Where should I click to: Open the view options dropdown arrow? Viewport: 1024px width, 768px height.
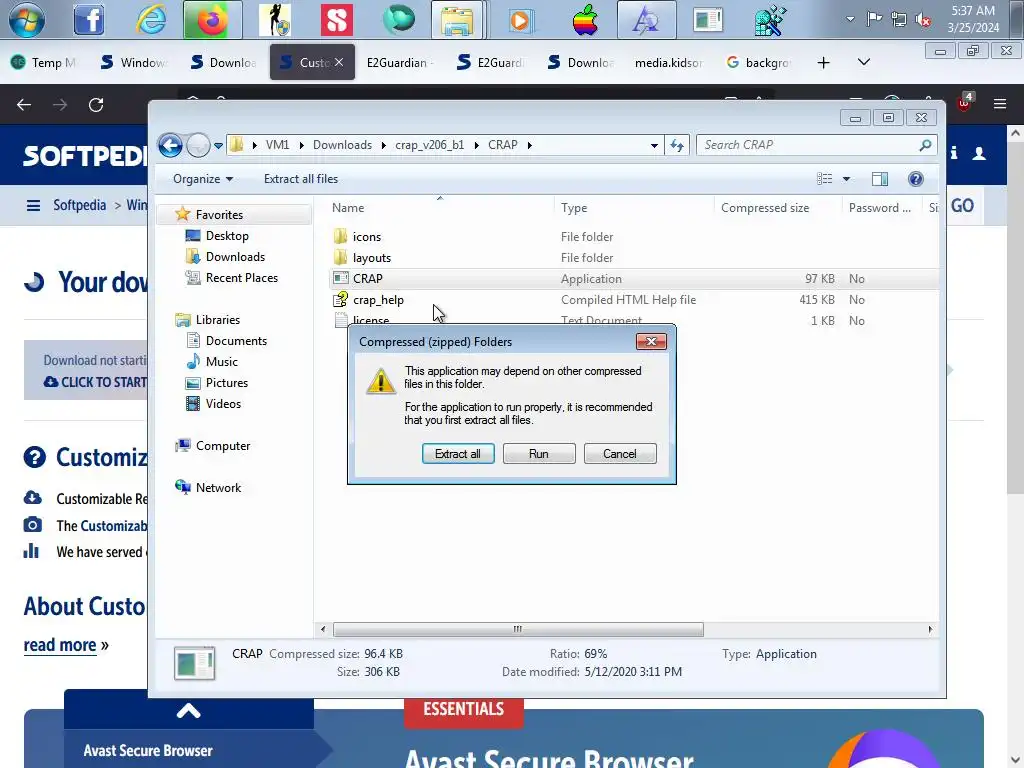846,179
